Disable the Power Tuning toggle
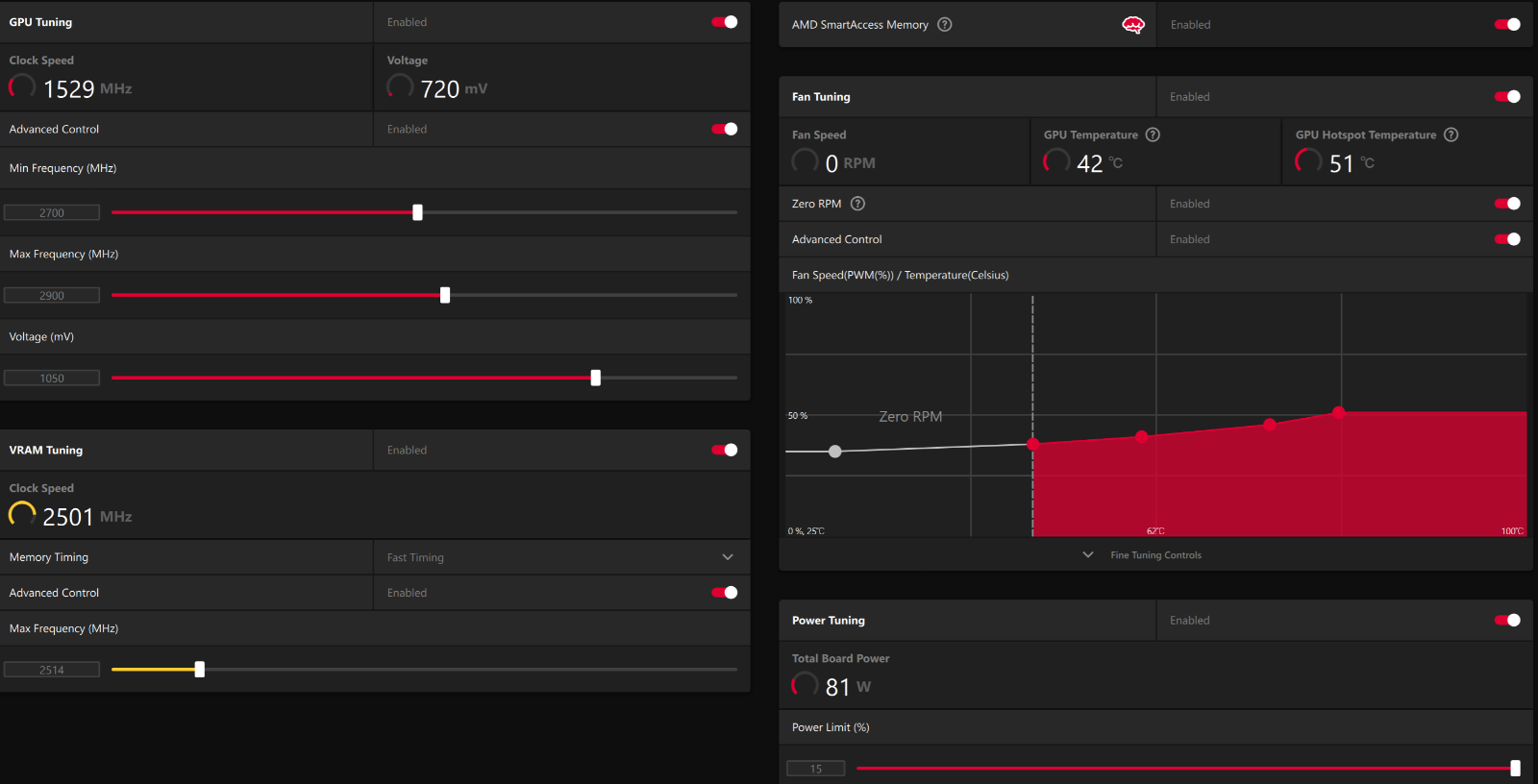 click(x=1507, y=621)
